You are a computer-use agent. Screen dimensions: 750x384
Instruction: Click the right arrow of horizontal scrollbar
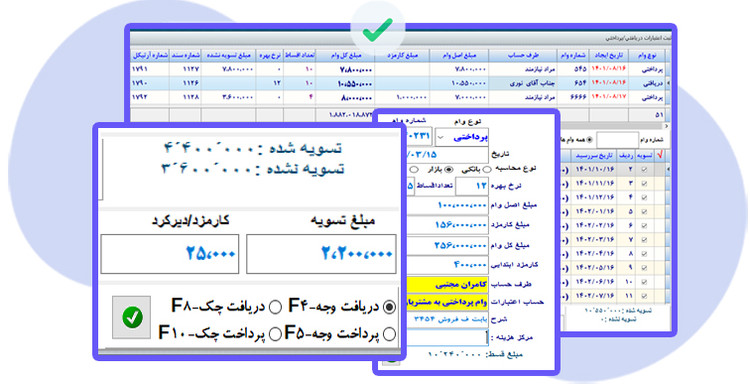point(667,125)
